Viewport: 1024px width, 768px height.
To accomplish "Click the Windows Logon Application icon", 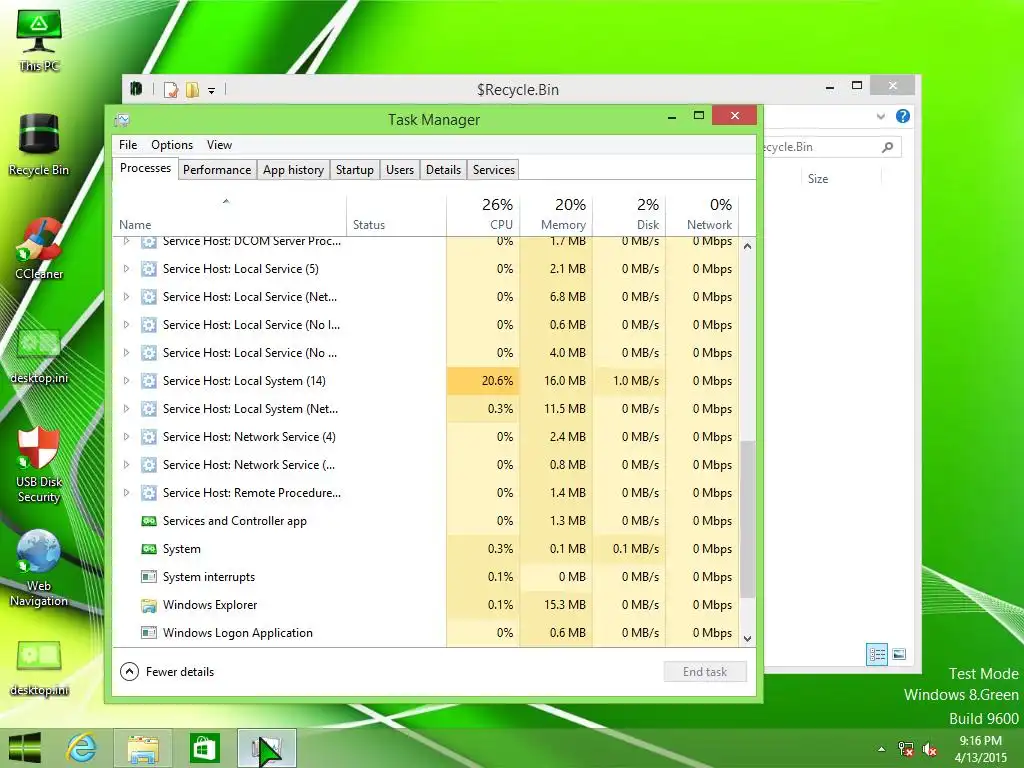I will click(149, 633).
